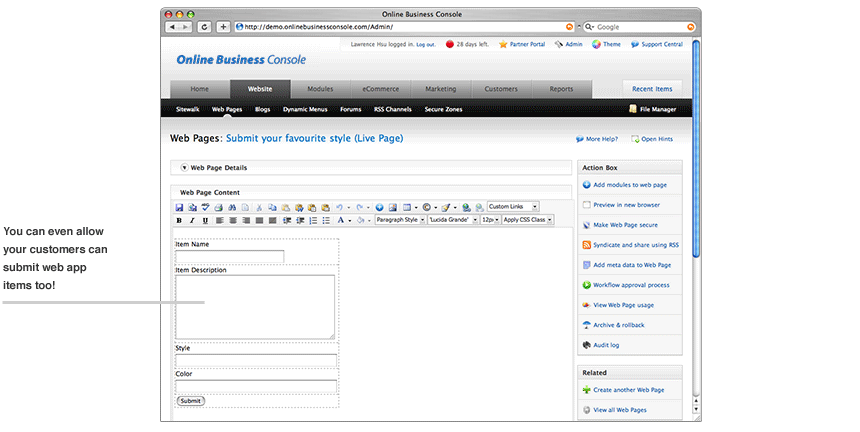The image size is (860, 432).
Task: Click the RSS syndicate icon in Action Box
Action: pos(586,245)
